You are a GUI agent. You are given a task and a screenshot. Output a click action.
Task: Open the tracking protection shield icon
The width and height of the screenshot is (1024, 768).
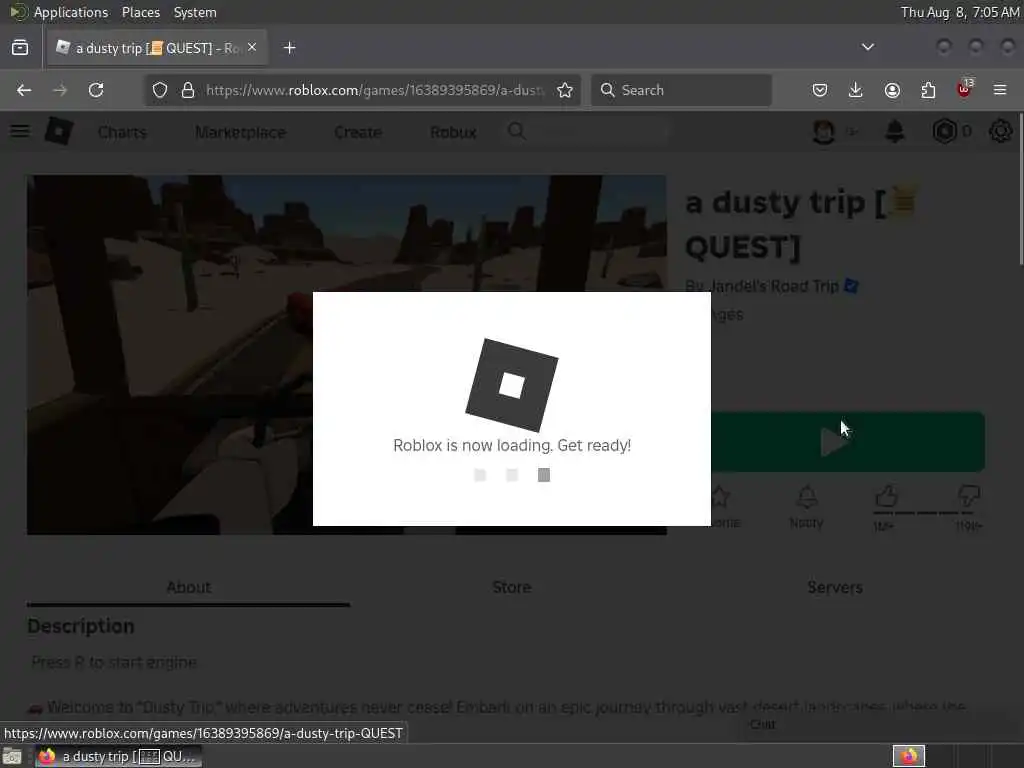[x=160, y=90]
